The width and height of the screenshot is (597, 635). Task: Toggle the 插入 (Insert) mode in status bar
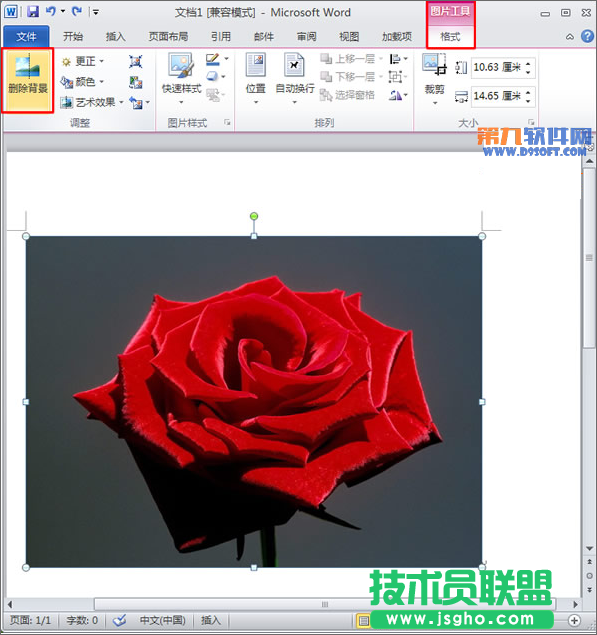point(211,620)
